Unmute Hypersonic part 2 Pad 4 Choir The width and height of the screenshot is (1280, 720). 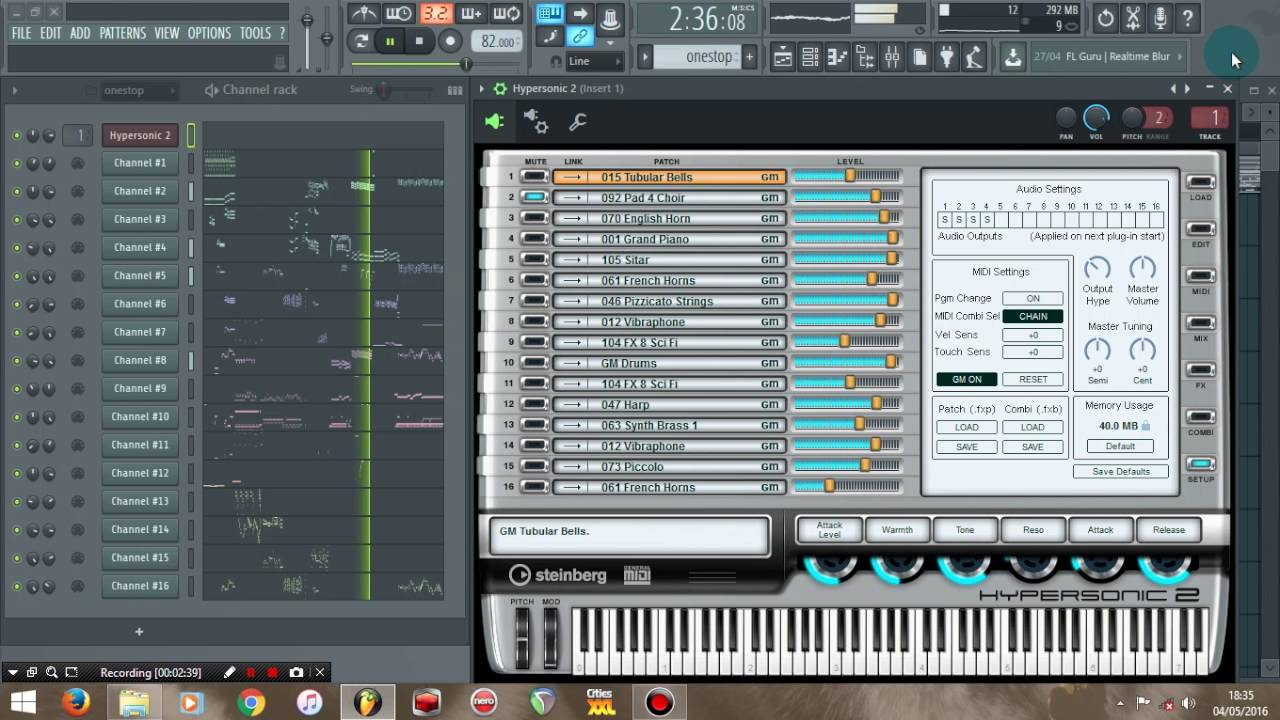click(x=535, y=197)
